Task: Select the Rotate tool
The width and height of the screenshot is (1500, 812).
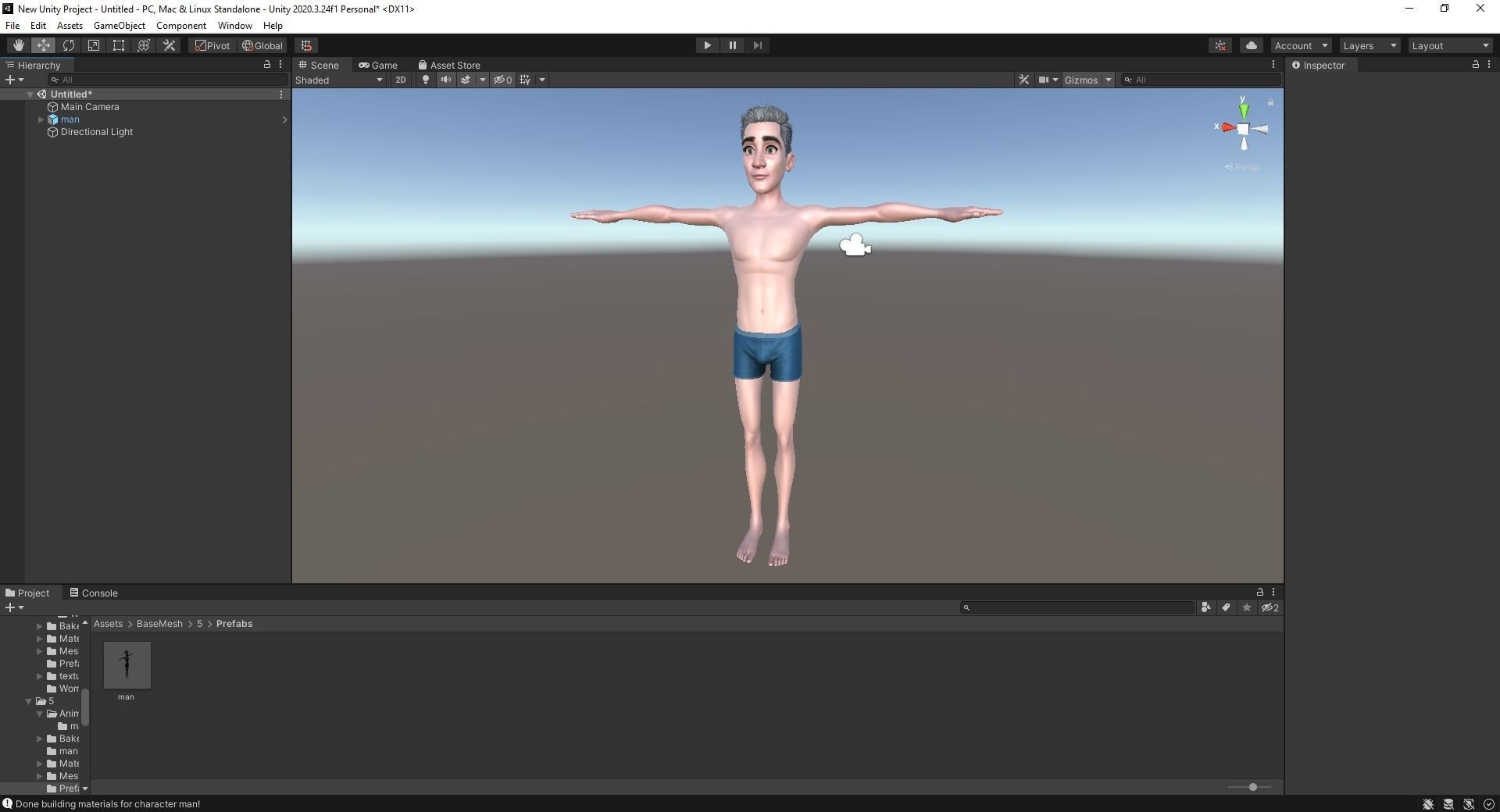Action: pos(68,45)
